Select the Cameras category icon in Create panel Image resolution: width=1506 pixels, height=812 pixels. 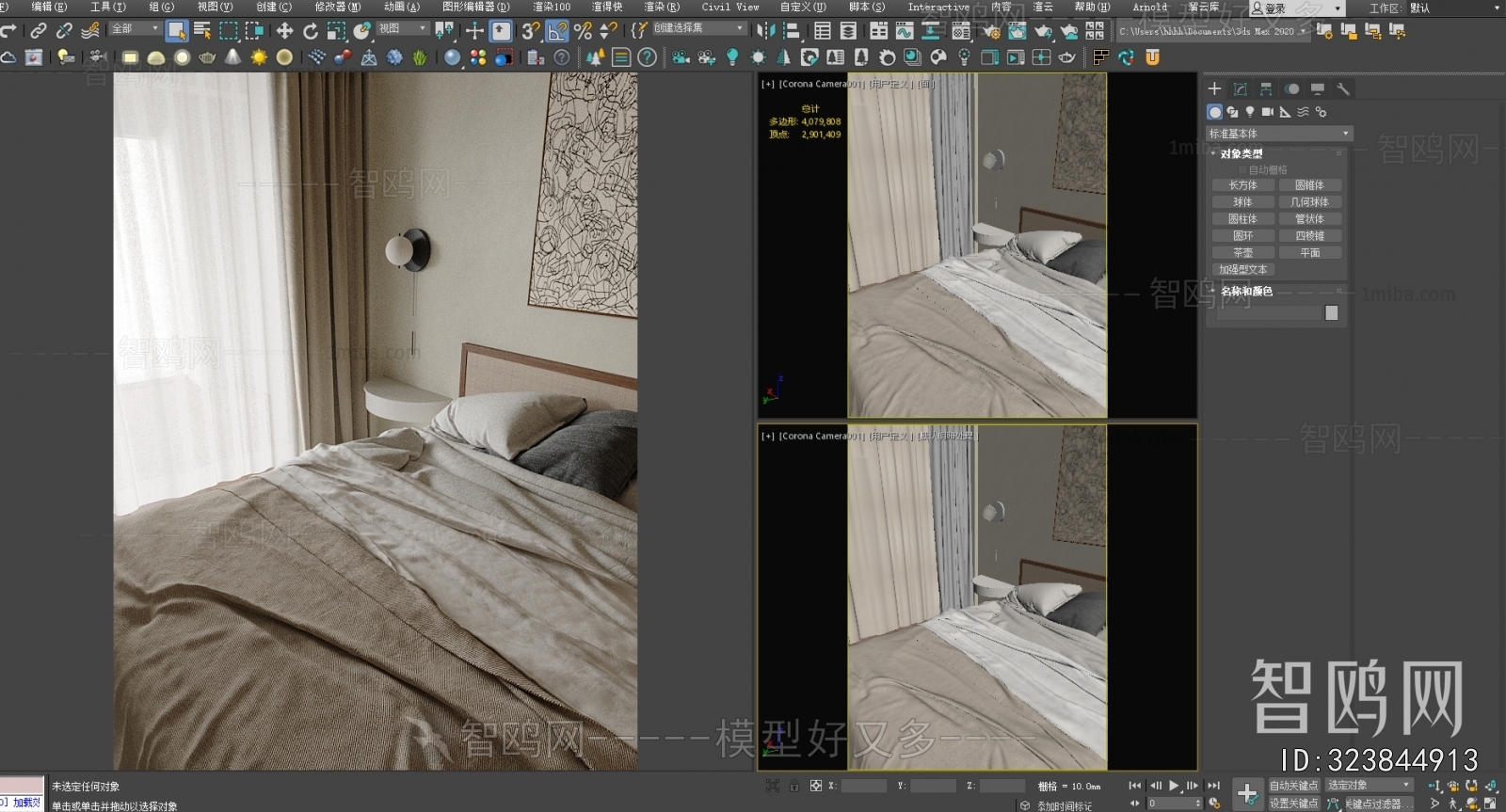pyautogui.click(x=1268, y=111)
